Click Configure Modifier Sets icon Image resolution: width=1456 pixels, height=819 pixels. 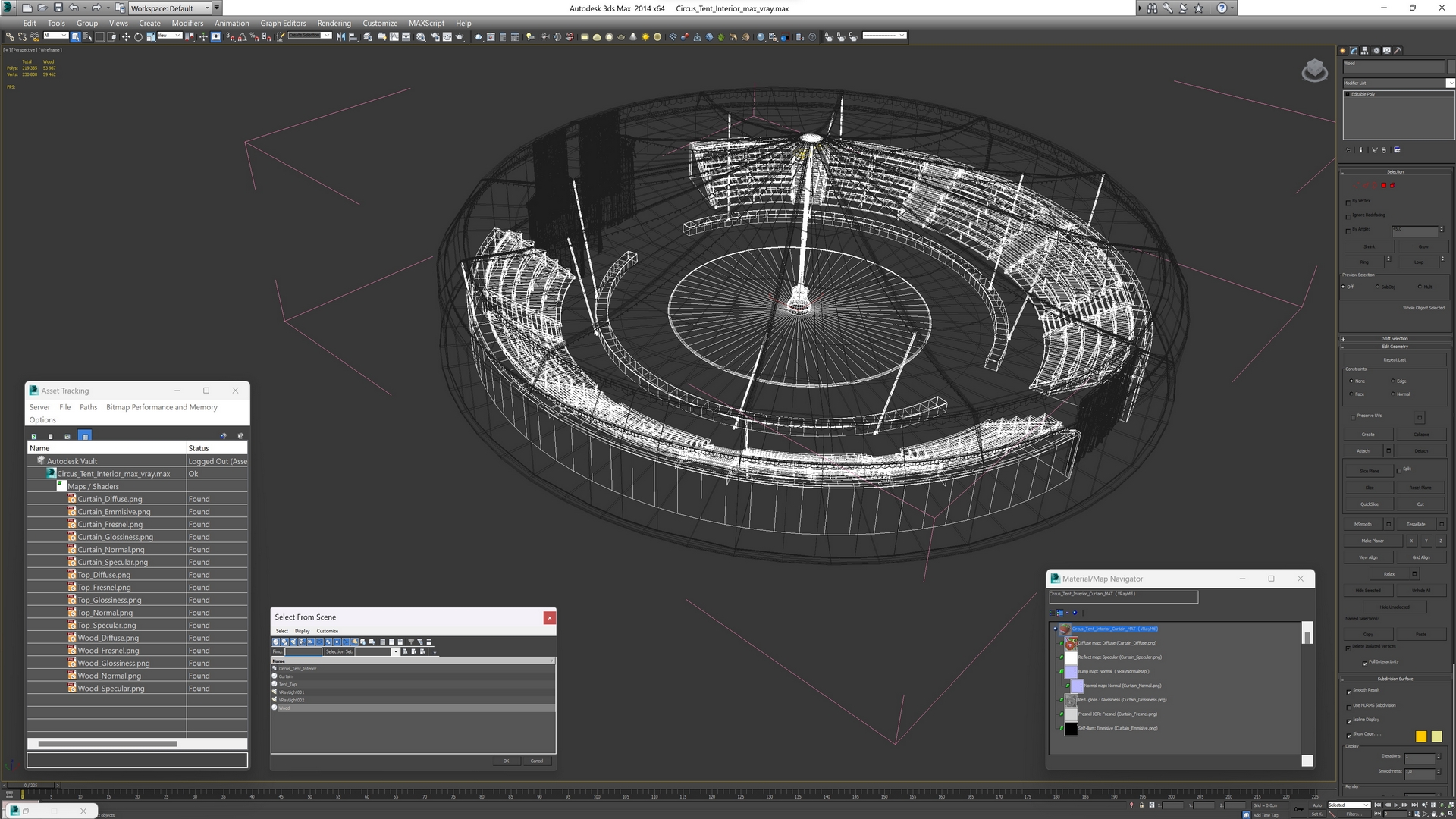coord(1397,150)
